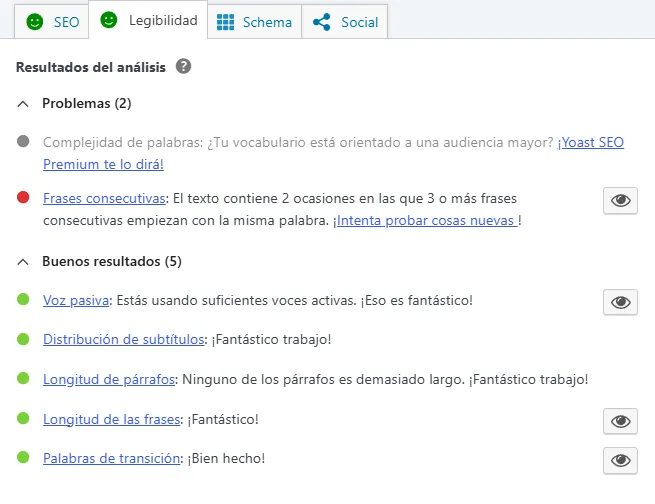Image resolution: width=655 pixels, height=504 pixels.
Task: Click the Resultados del análisis heading
Action: pos(91,67)
